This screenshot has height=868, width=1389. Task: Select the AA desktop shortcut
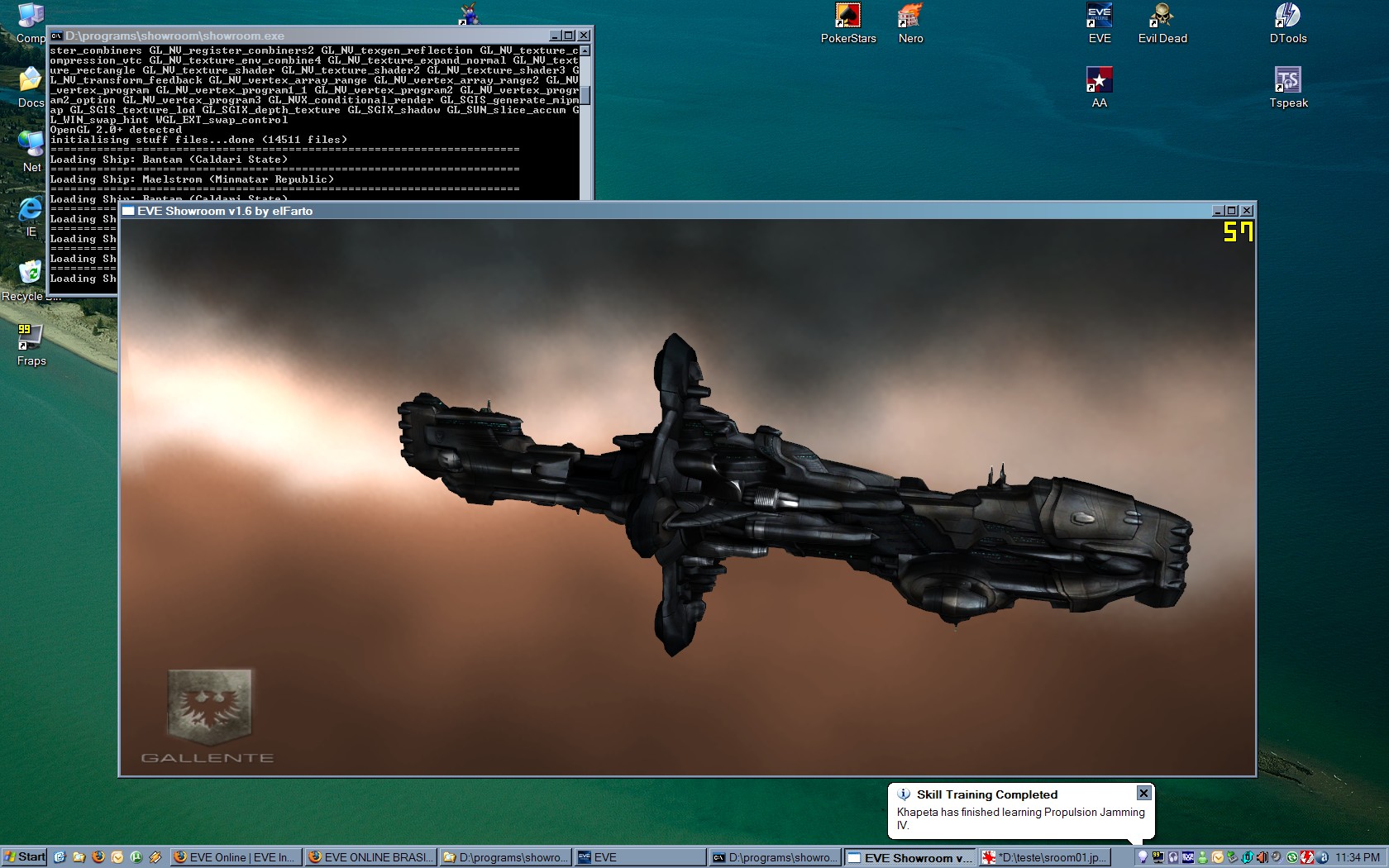click(x=1100, y=88)
